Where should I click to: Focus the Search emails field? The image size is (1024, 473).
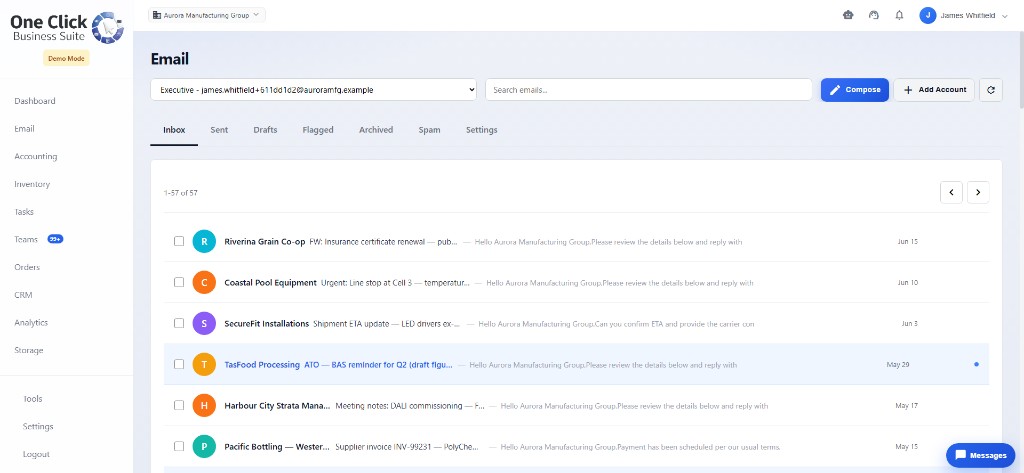[x=648, y=90]
